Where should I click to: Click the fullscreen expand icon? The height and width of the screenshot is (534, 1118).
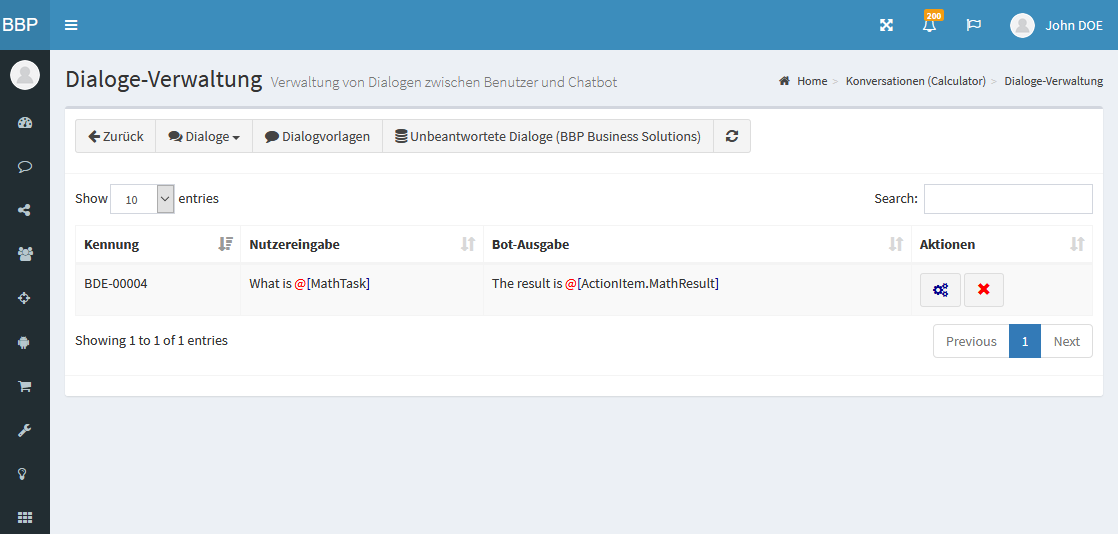point(886,25)
